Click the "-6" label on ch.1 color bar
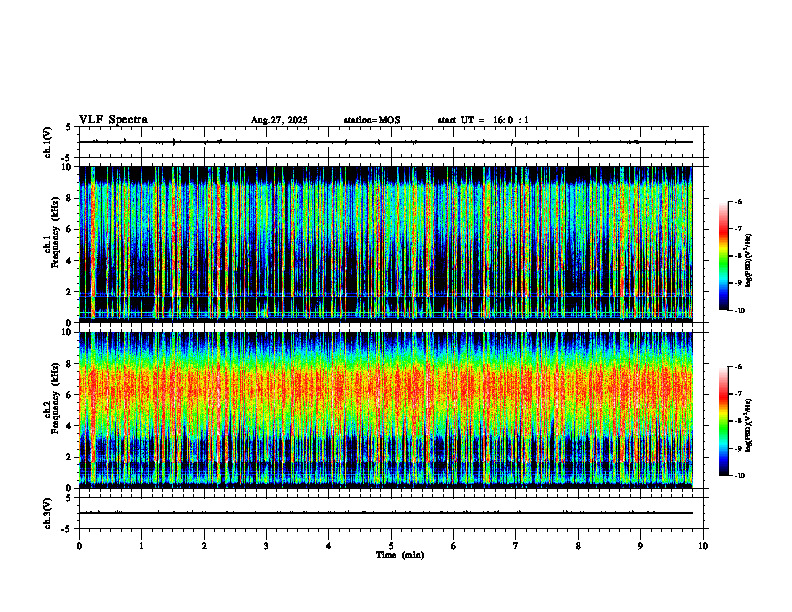792x612 pixels. pos(738,201)
